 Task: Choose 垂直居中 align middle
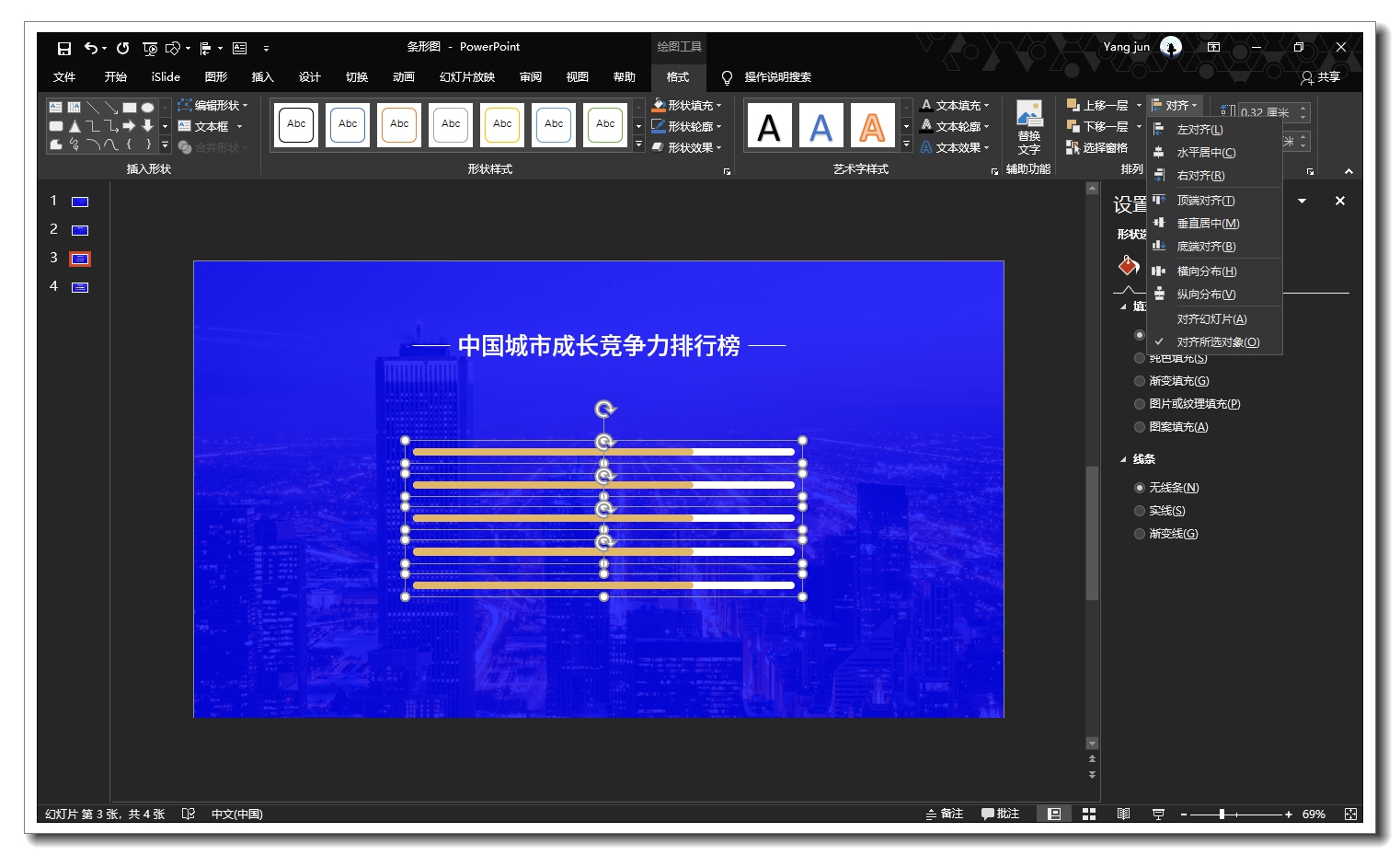(1215, 224)
